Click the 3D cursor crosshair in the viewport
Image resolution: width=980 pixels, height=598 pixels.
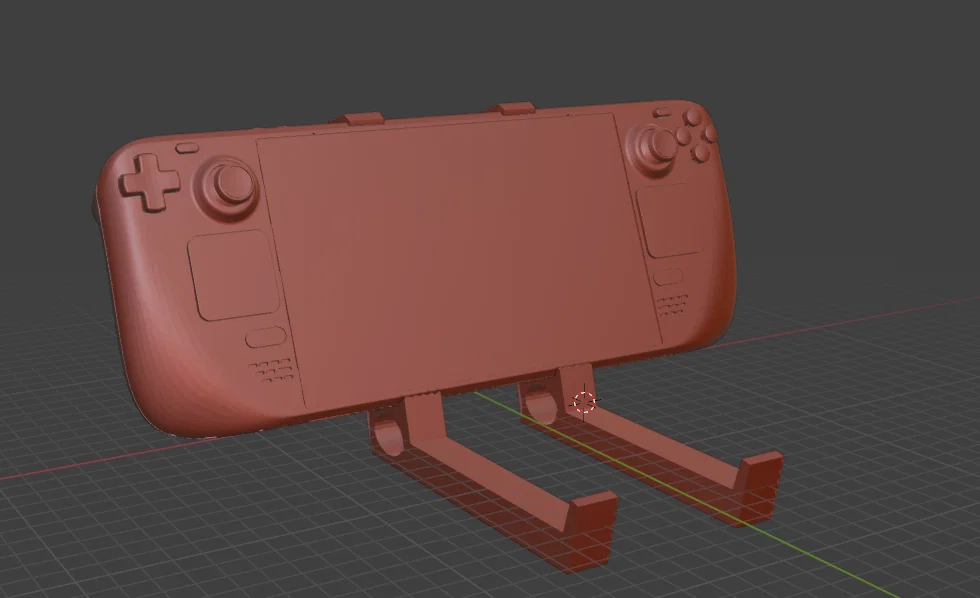[584, 402]
